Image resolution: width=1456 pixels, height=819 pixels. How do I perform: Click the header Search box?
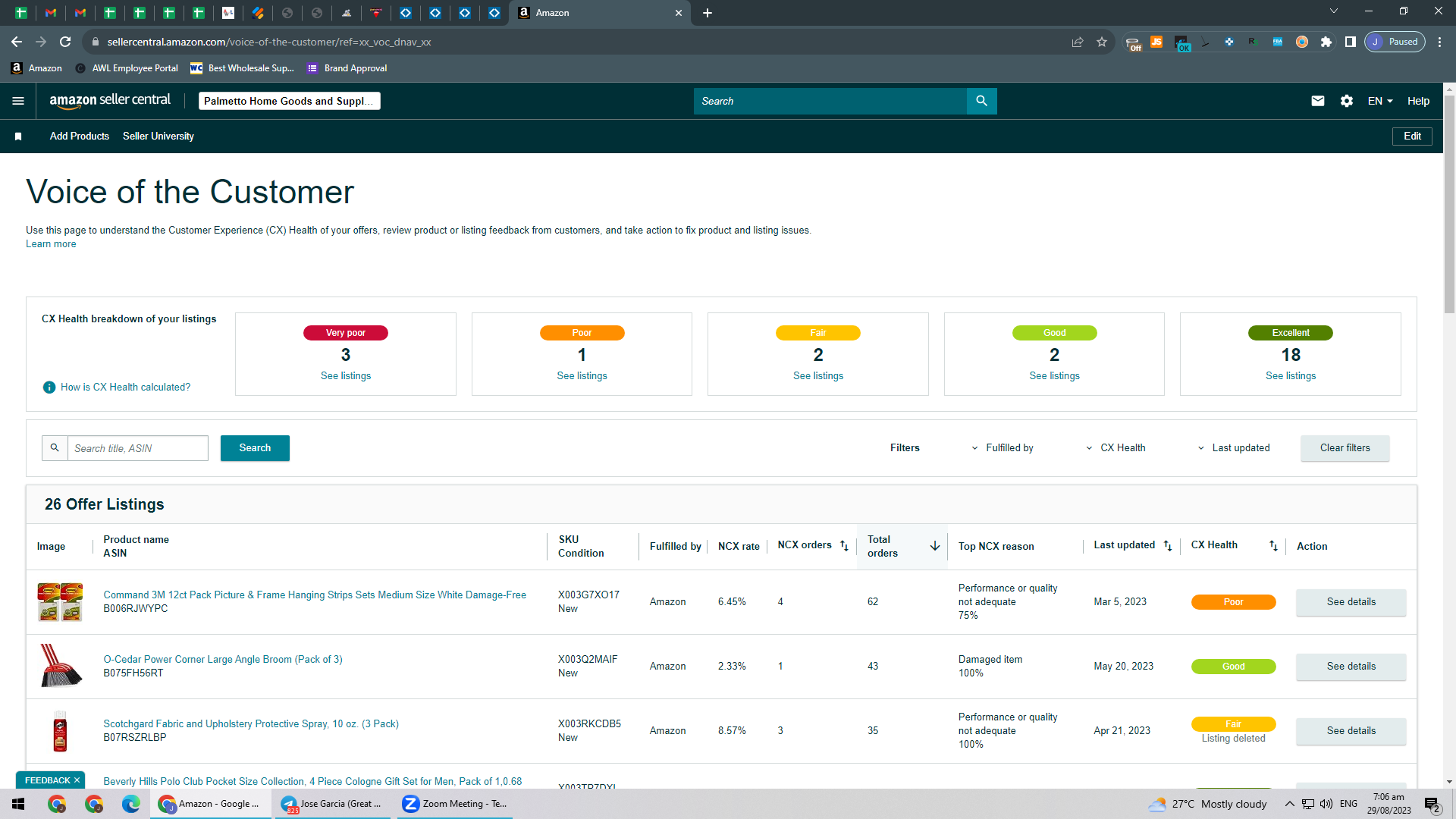click(830, 101)
